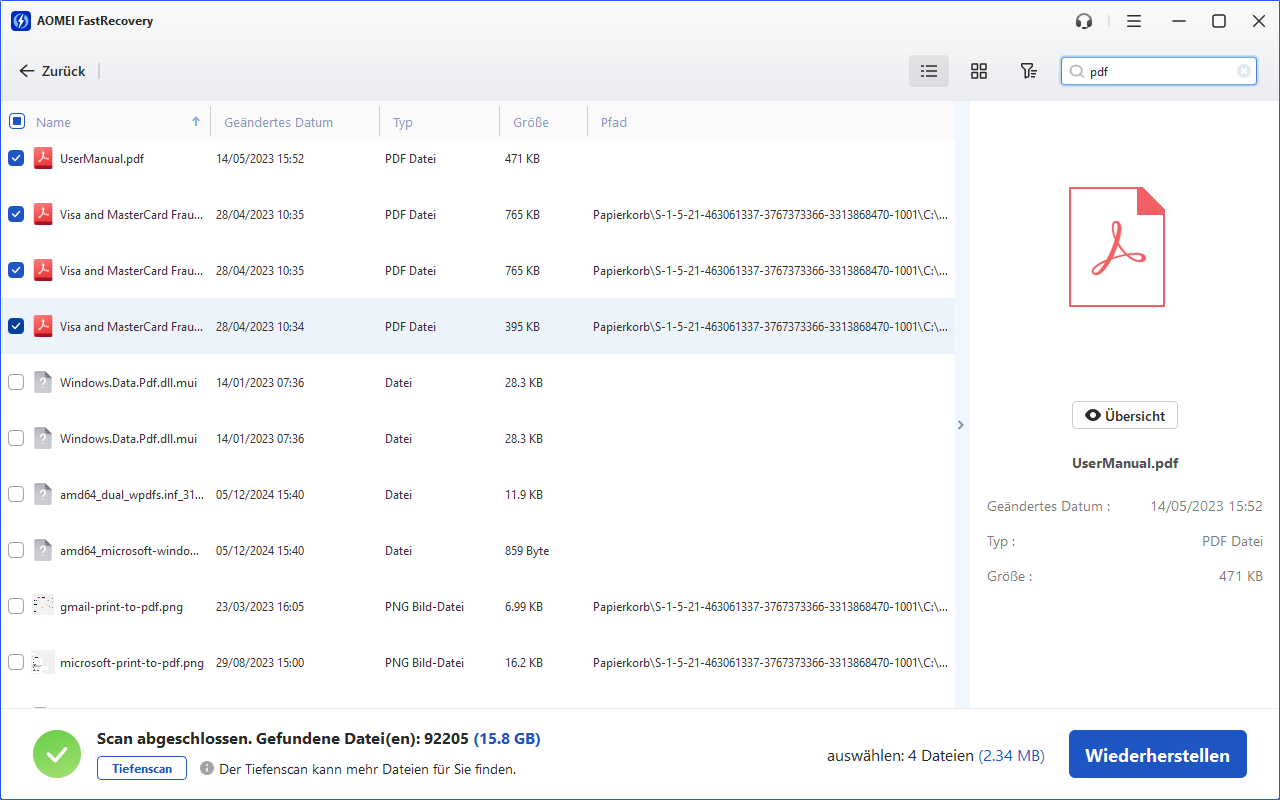Click the PDF icon in the 395 KB Visa row
Viewport: 1280px width, 800px height.
tap(43, 326)
